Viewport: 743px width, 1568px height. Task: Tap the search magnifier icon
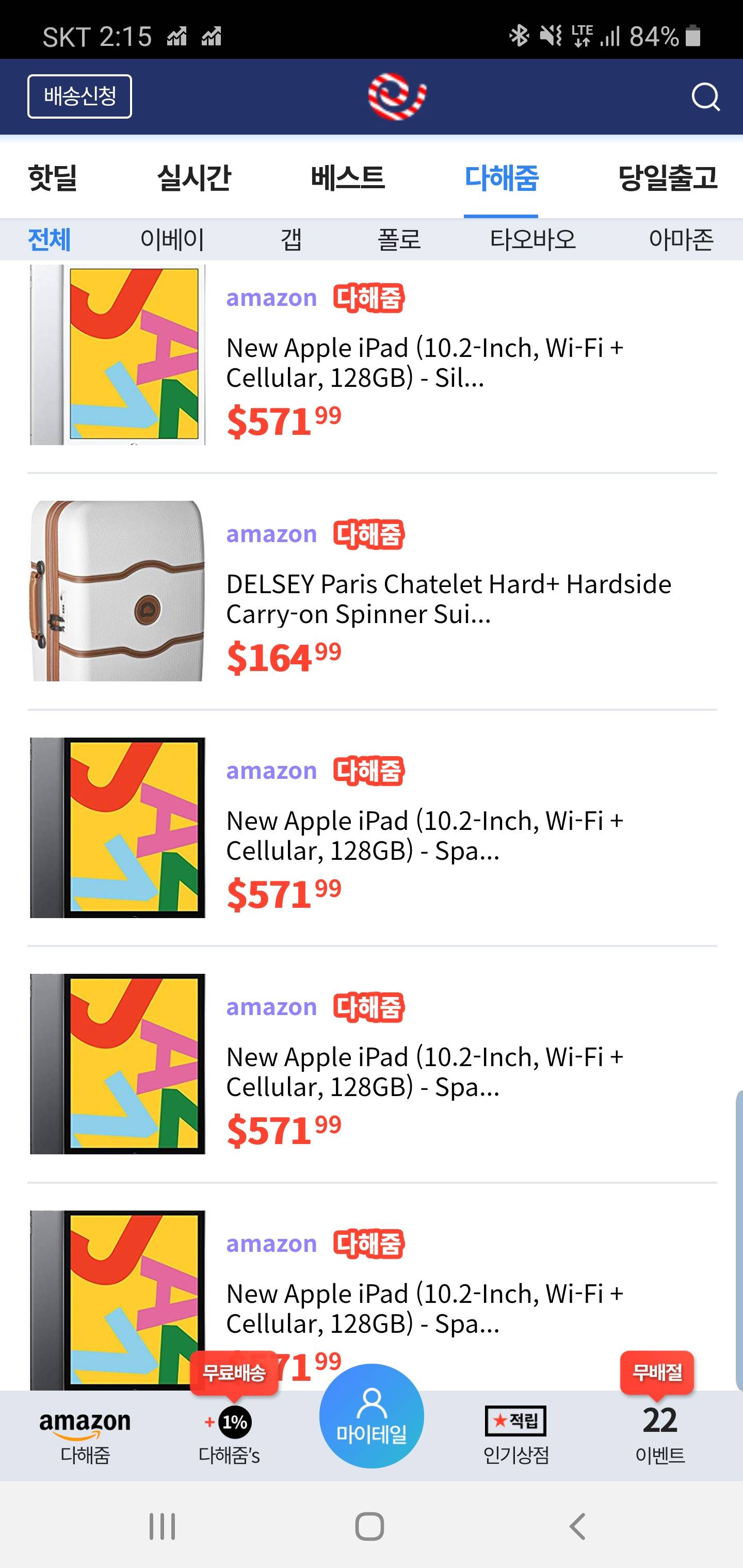point(705,97)
